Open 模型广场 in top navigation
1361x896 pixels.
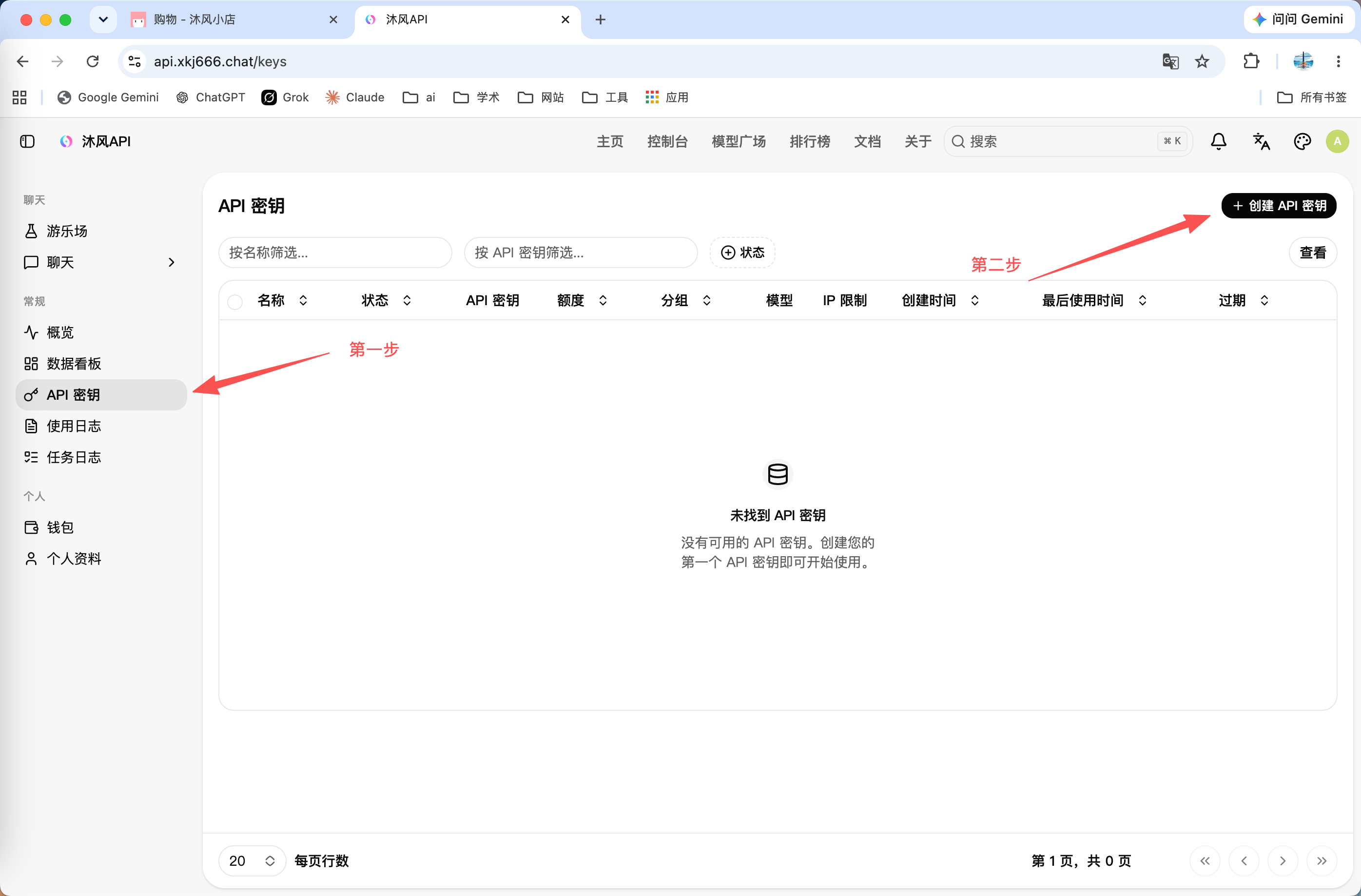pyautogui.click(x=738, y=141)
